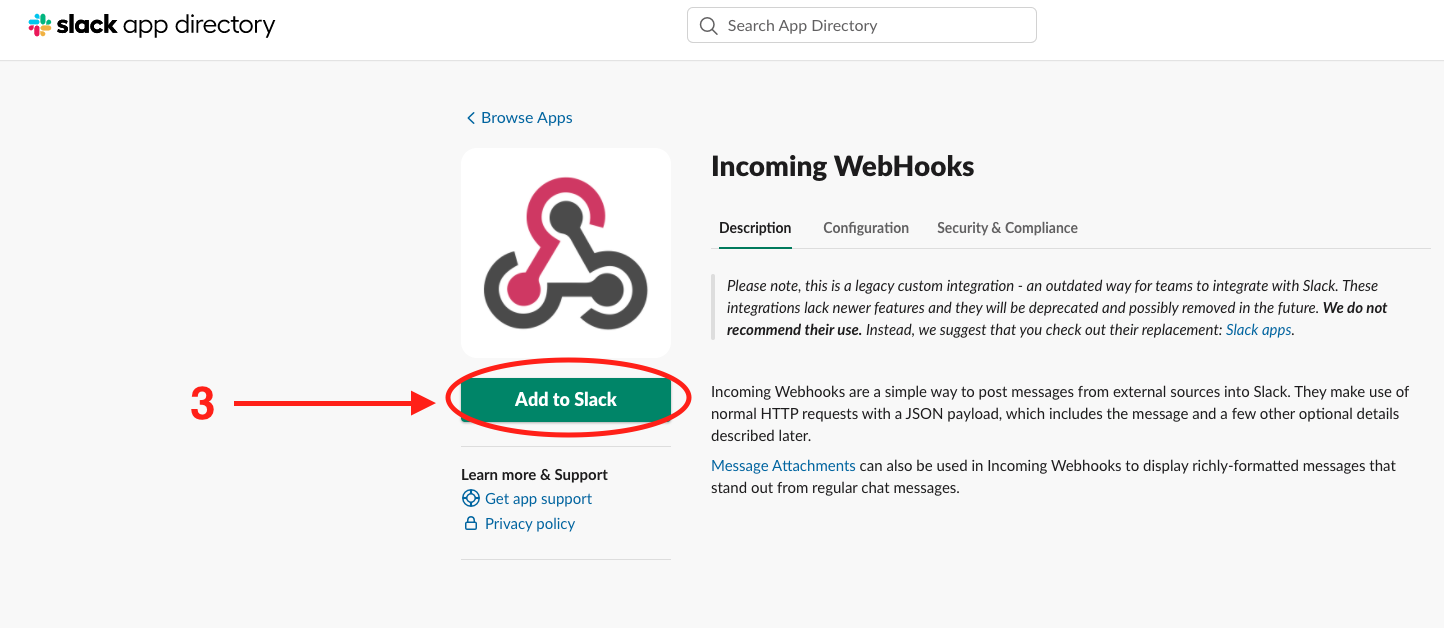Switch to the Configuration tab
This screenshot has width=1444, height=628.
866,228
